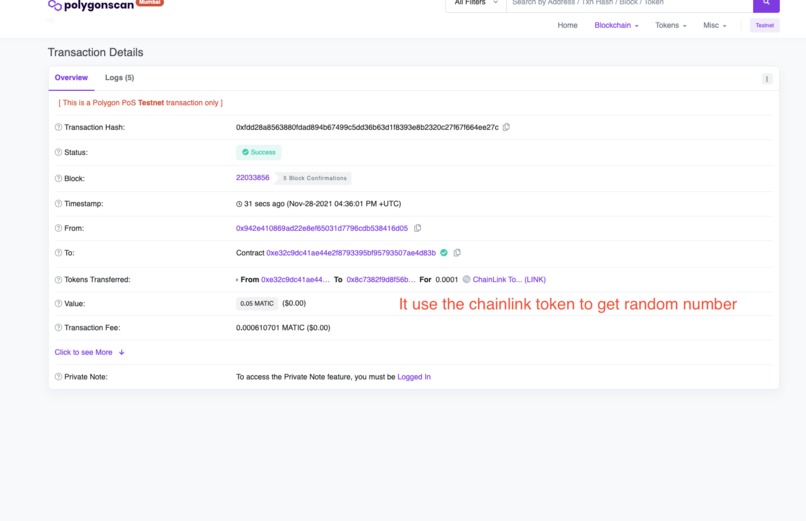Open the From address 0x942e41 link
The height and width of the screenshot is (521, 806).
click(x=322, y=228)
